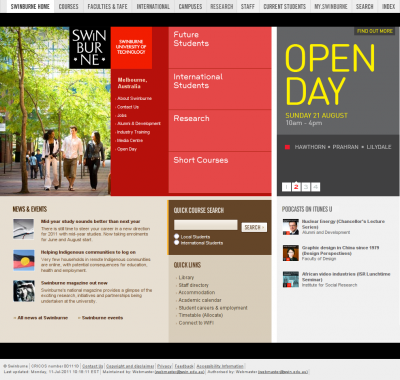
Task: Open the Staff nav item
Action: 248,6
